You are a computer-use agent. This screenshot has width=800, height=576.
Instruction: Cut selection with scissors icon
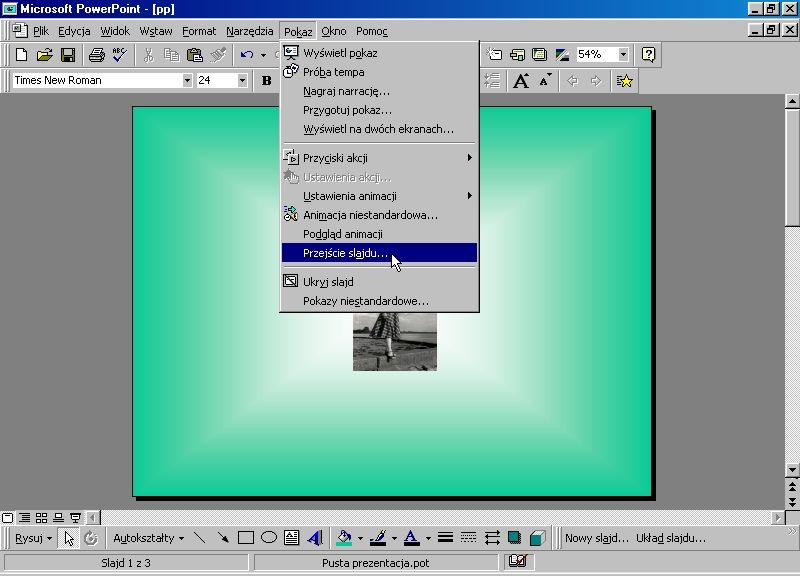coord(148,55)
